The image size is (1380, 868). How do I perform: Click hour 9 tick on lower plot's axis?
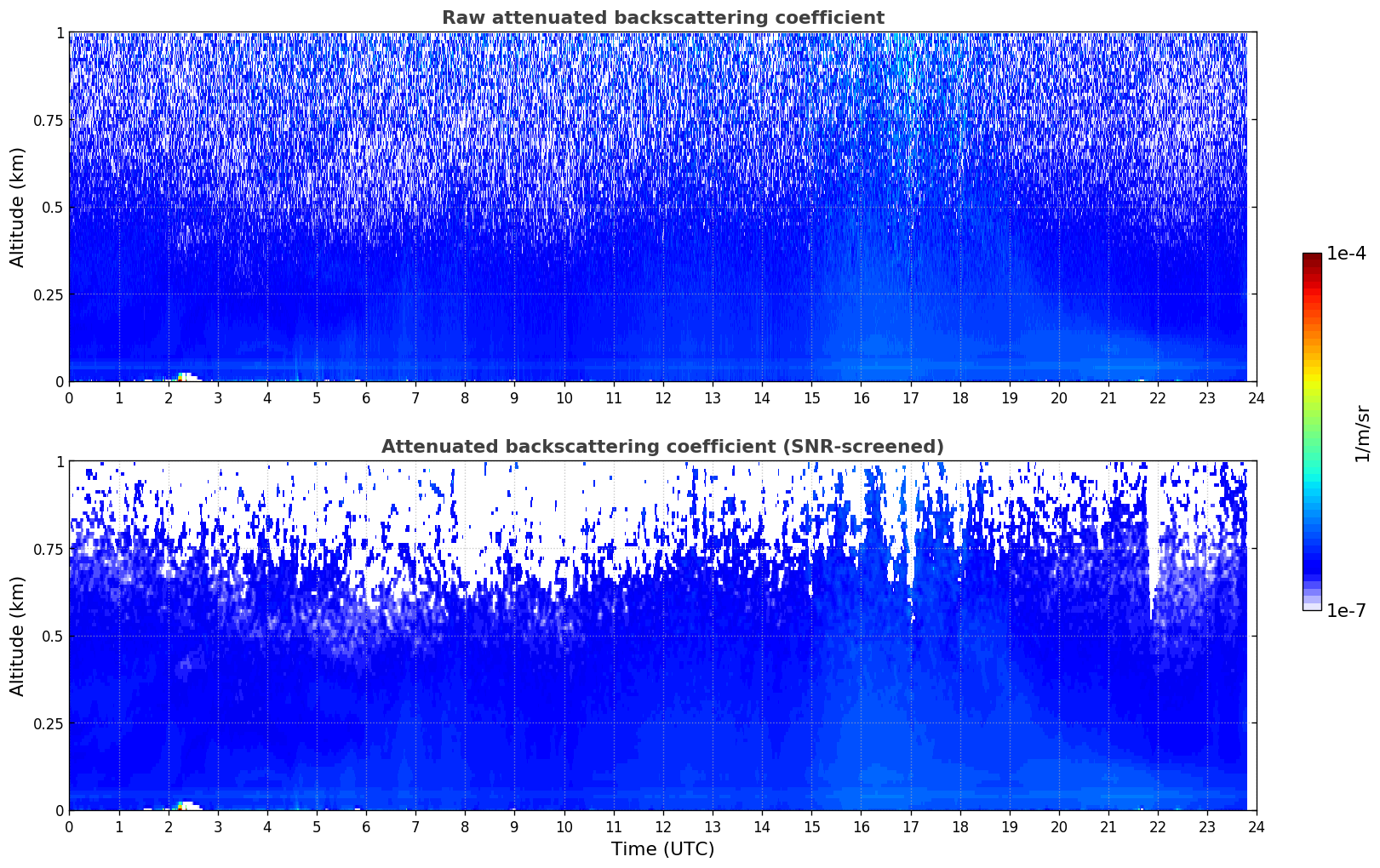coord(514,826)
